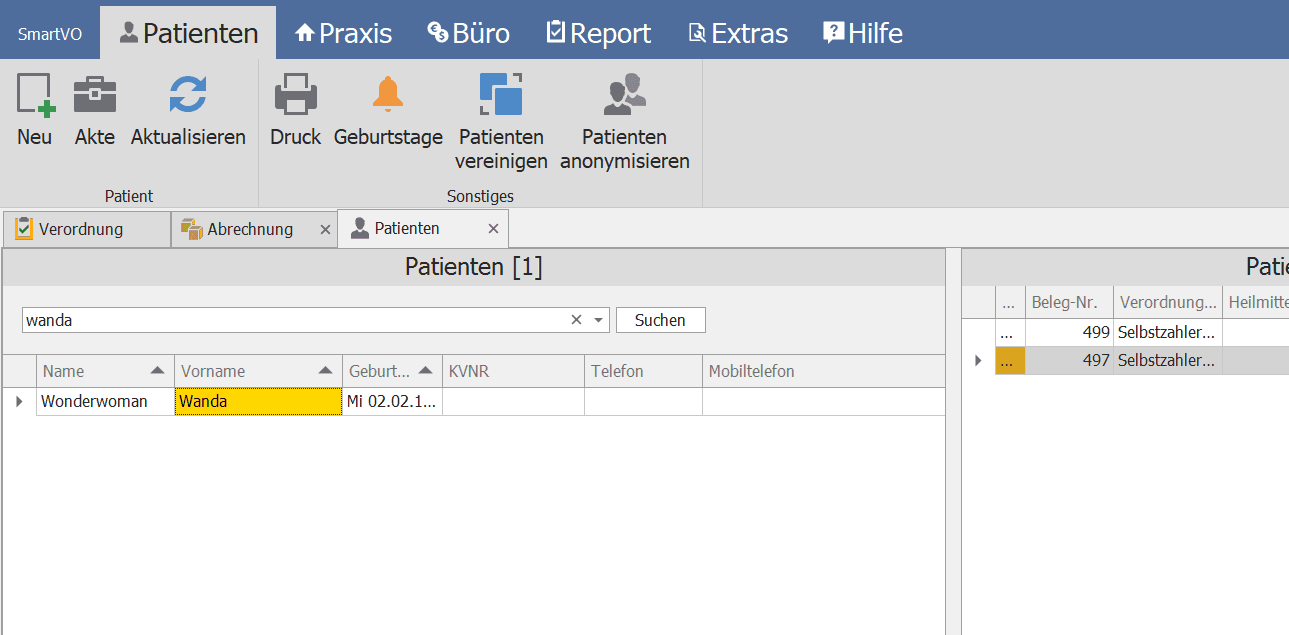Viewport: 1289px width, 635px height.
Task: Click the row indicator arrow for Beleg 497
Action: pos(978,360)
